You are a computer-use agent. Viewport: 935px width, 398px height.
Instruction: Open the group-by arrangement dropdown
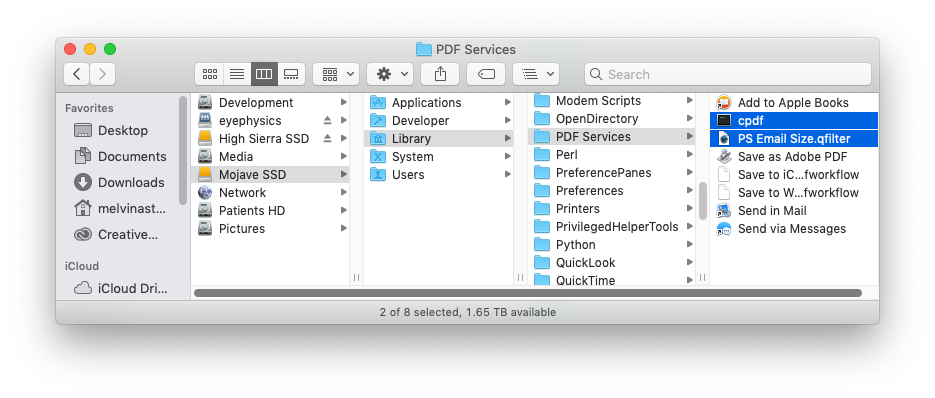336,74
